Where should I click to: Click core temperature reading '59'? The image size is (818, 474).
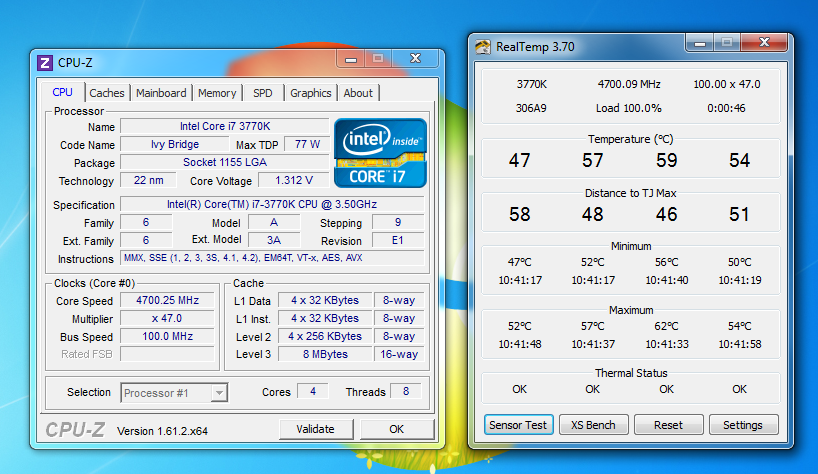(x=667, y=160)
